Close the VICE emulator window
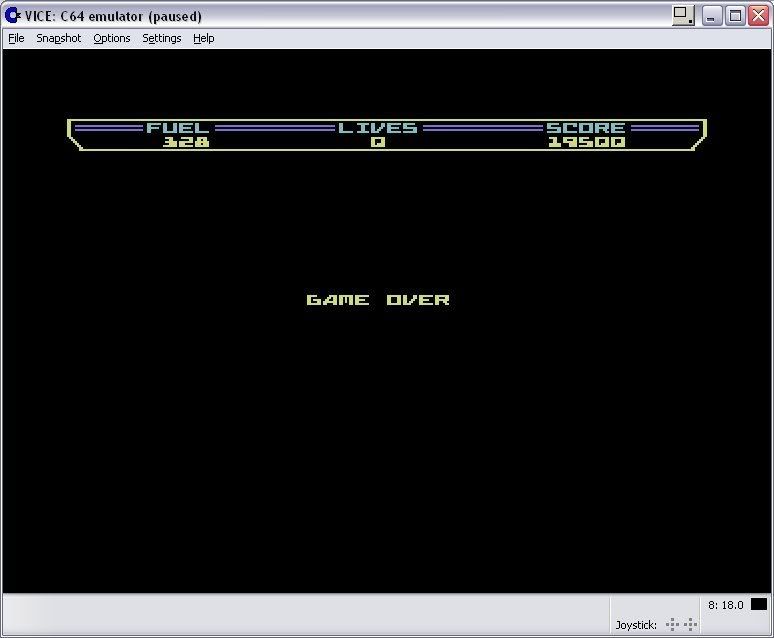This screenshot has height=638, width=774. [x=758, y=15]
